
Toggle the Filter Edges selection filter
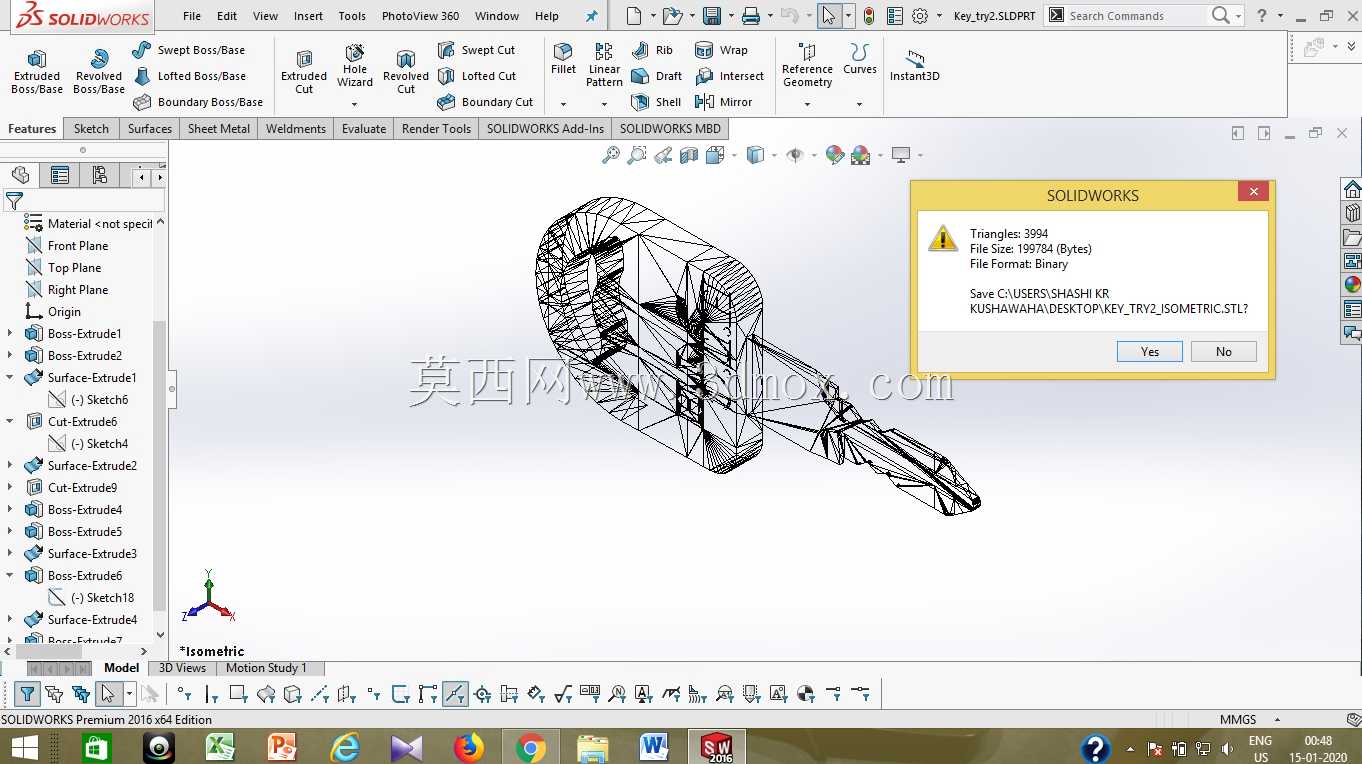pos(211,693)
